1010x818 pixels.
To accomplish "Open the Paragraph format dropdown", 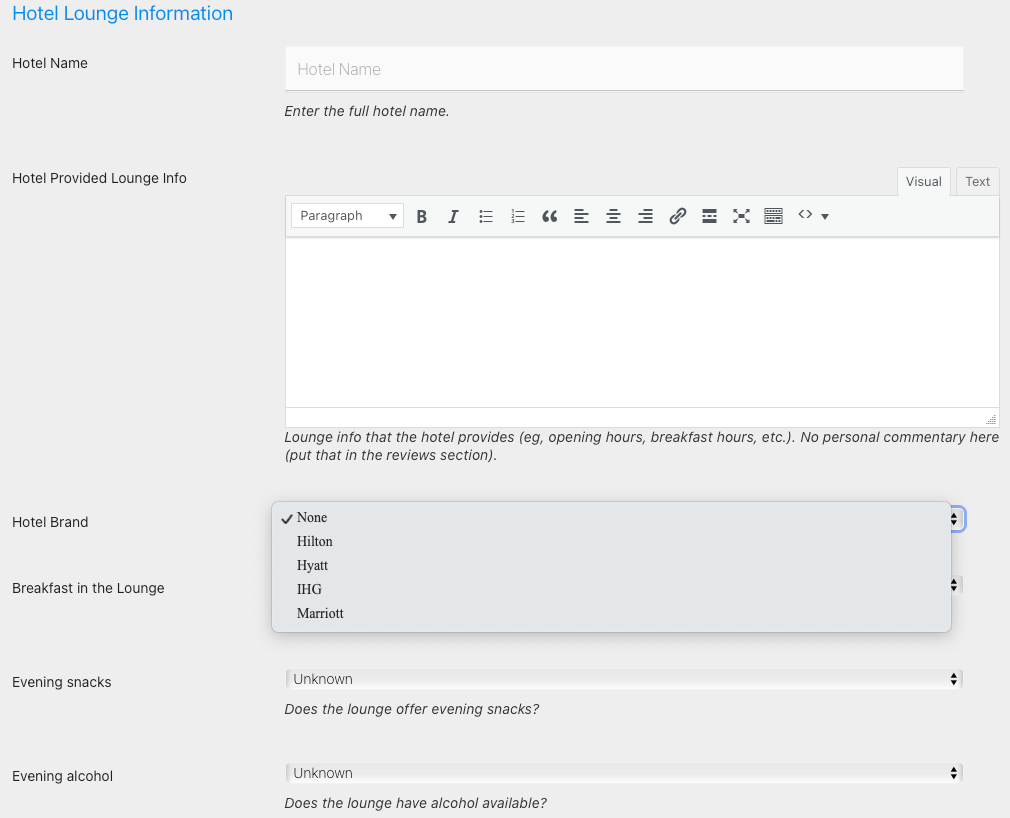I will [x=347, y=216].
